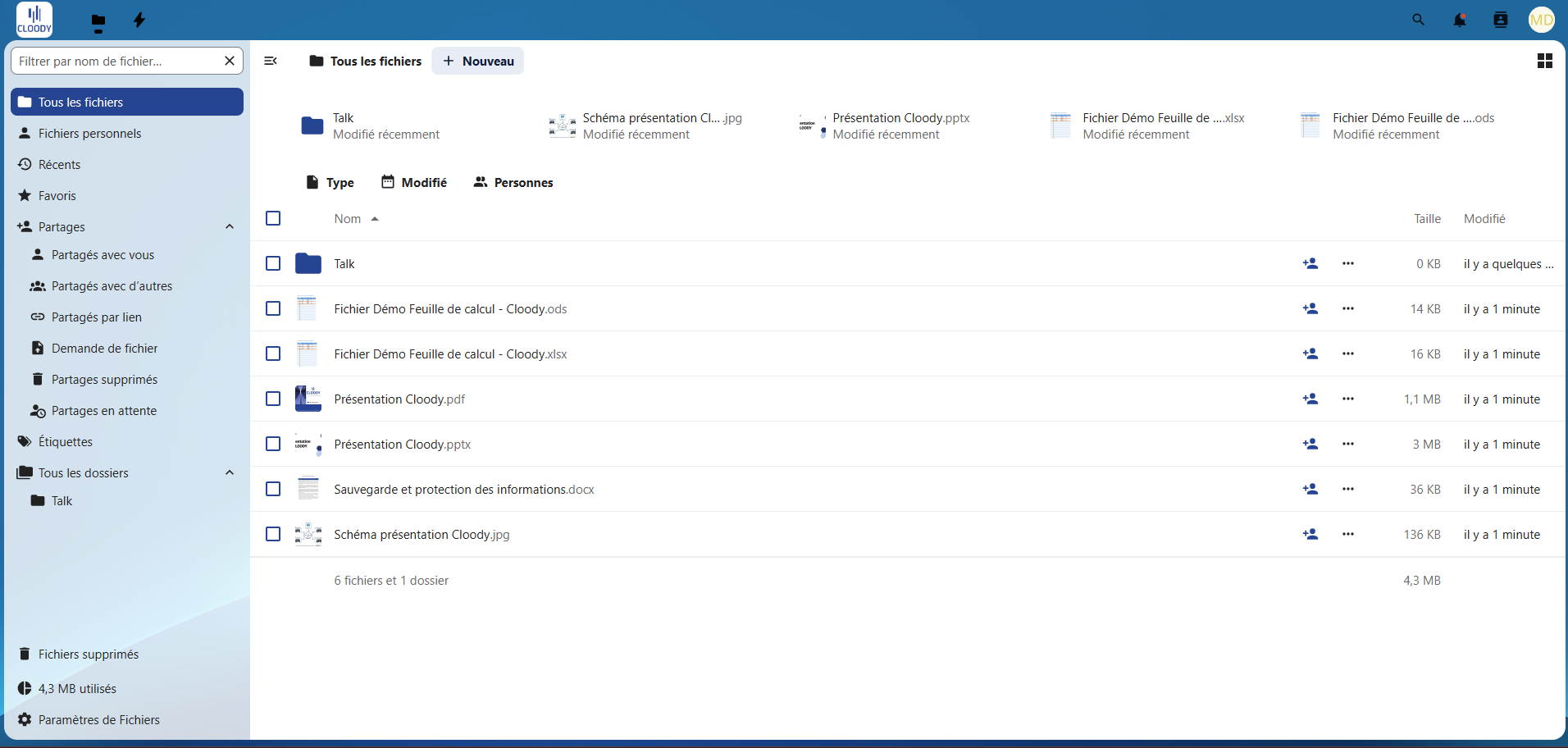Sort files by Nom column

click(x=356, y=219)
